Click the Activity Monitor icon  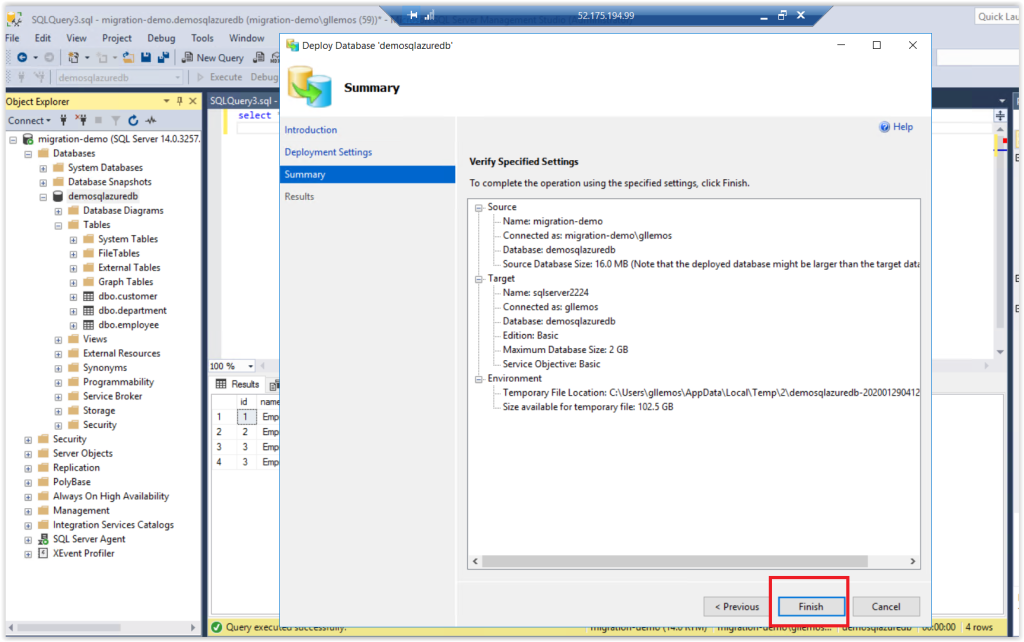point(151,120)
